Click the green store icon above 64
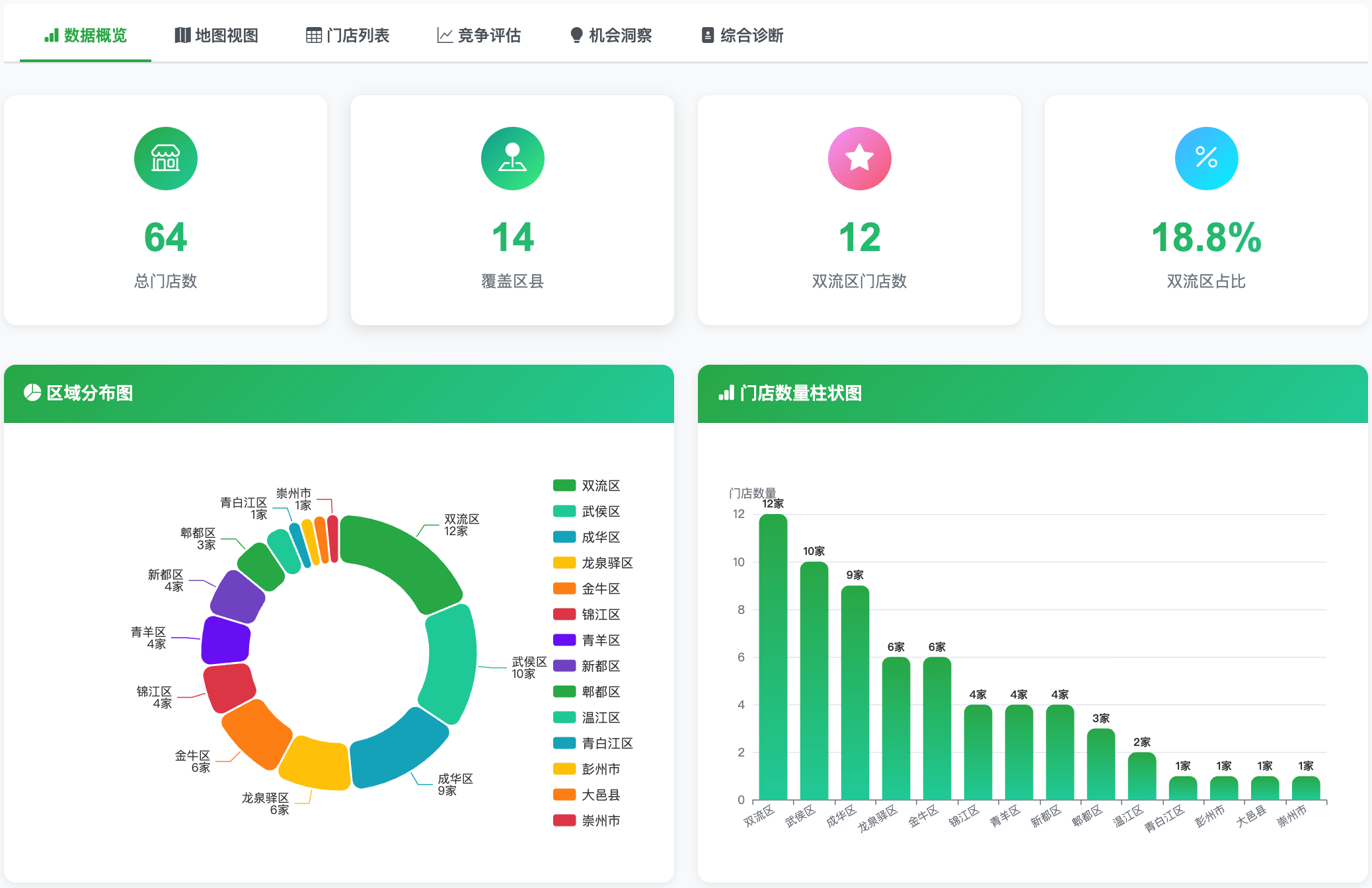The width and height of the screenshot is (1372, 888). pos(166,159)
